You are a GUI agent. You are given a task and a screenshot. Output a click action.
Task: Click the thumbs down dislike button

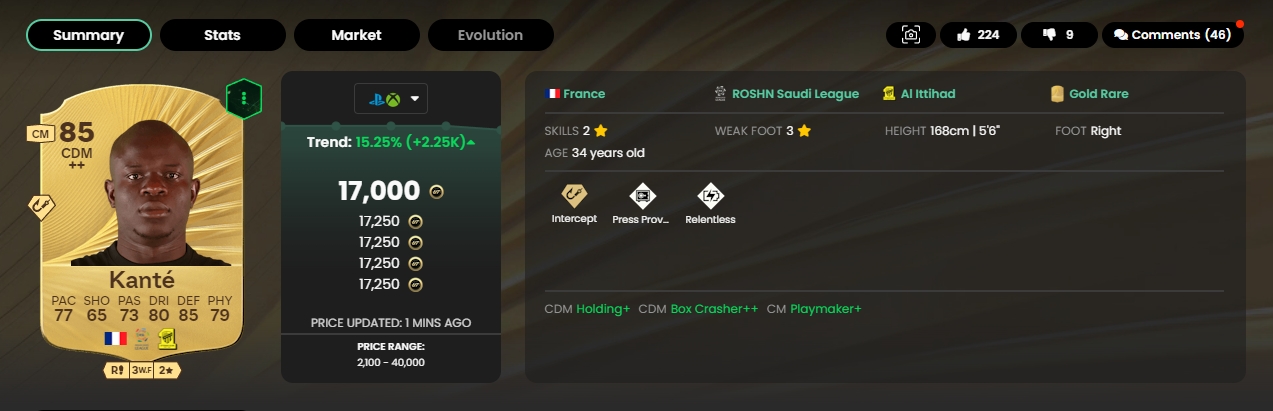1058,35
